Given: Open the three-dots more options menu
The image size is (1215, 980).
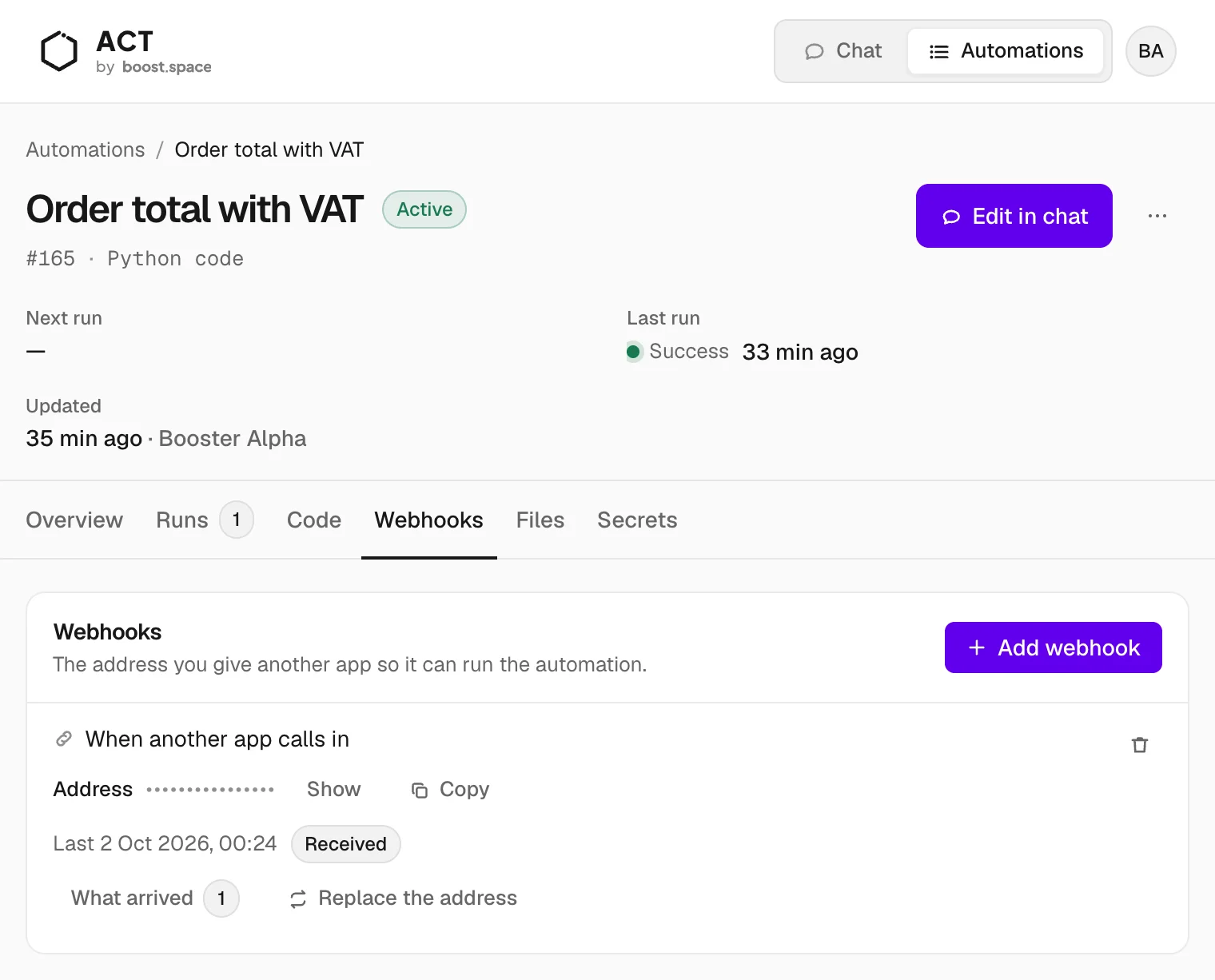Looking at the screenshot, I should click(x=1157, y=216).
